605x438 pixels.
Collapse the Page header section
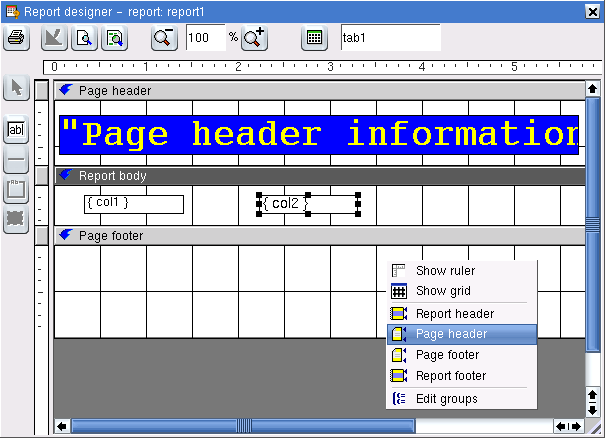(66, 90)
